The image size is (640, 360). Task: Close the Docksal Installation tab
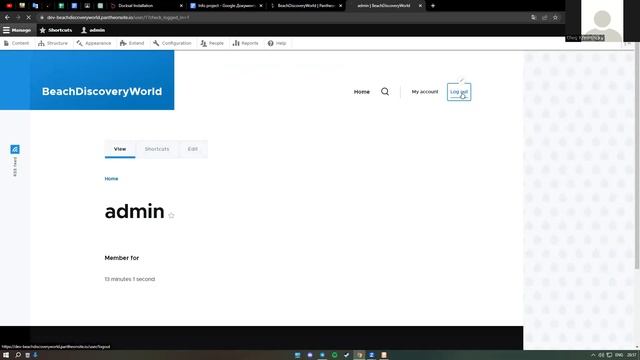point(181,6)
